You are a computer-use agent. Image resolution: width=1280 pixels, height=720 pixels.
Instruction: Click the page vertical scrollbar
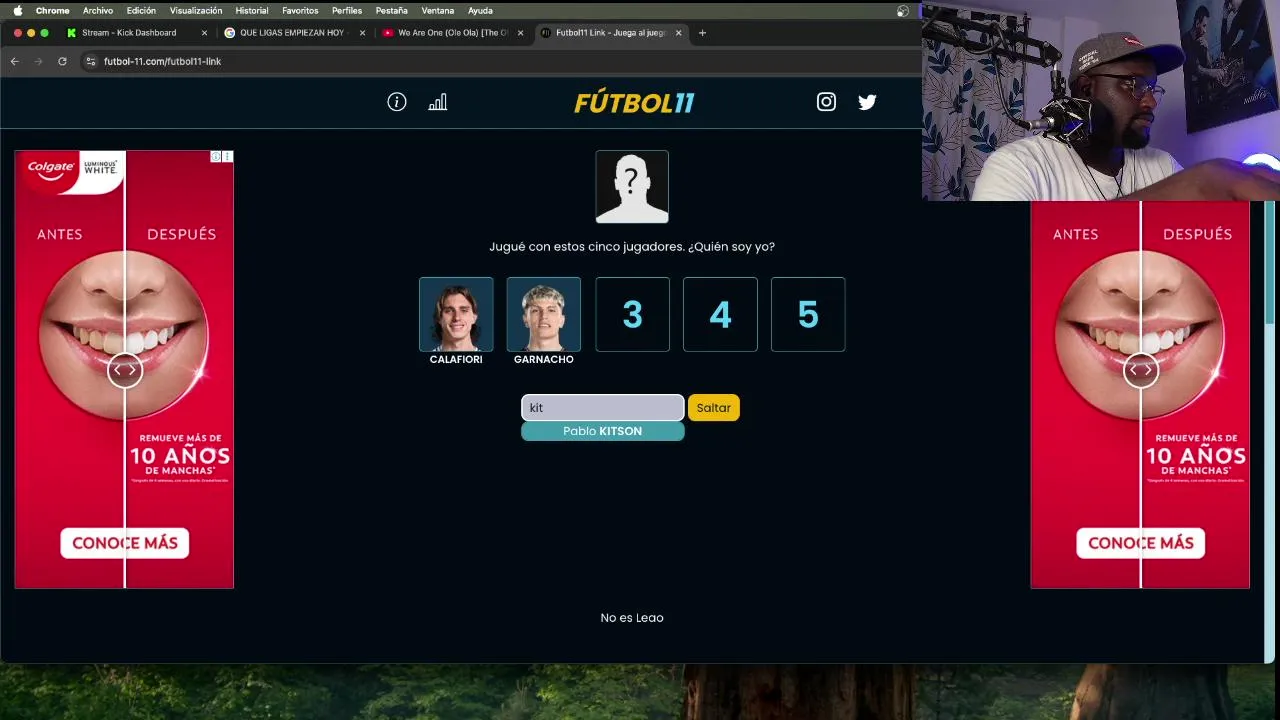(x=1271, y=262)
